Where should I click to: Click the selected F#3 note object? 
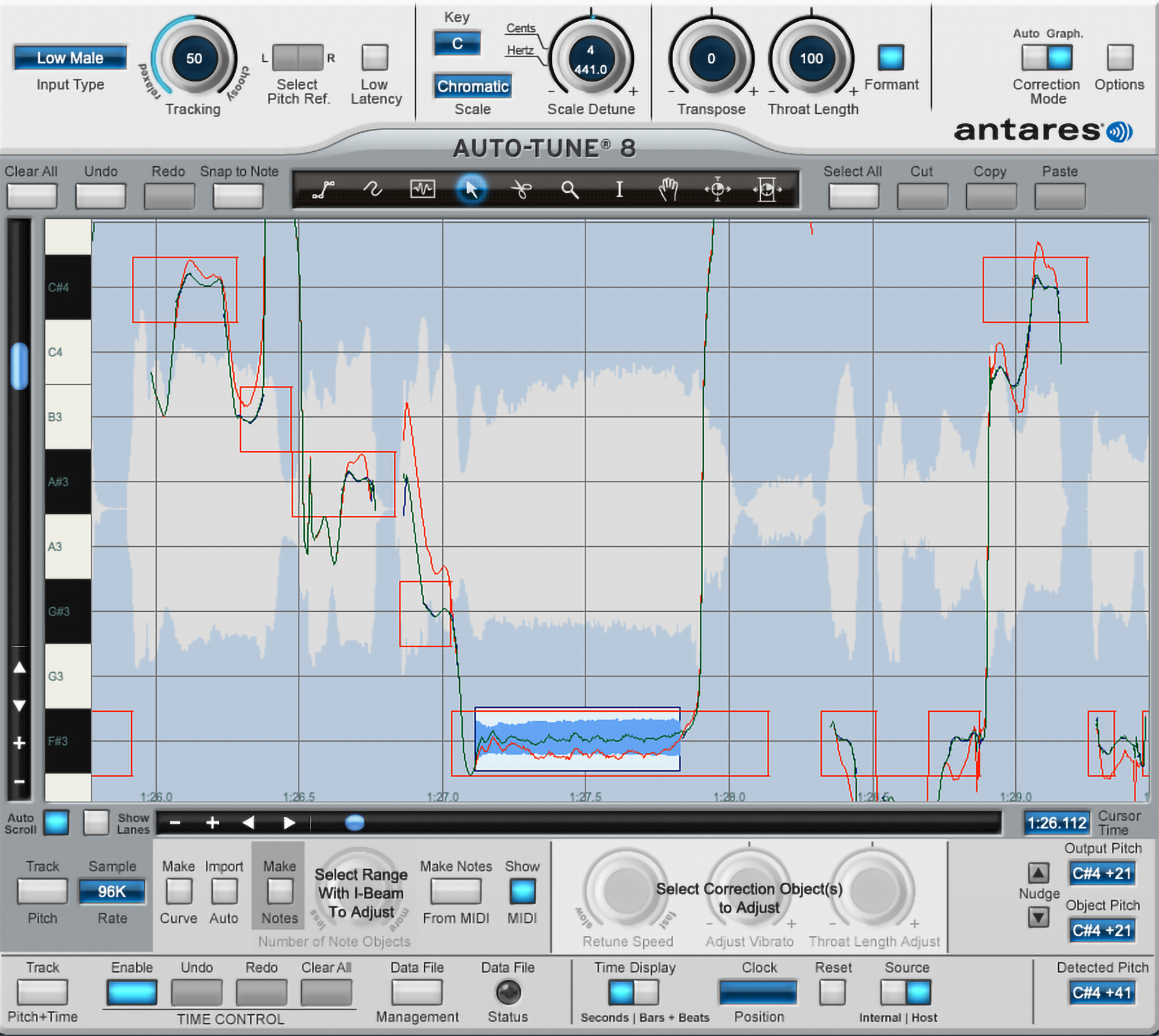pos(577,739)
